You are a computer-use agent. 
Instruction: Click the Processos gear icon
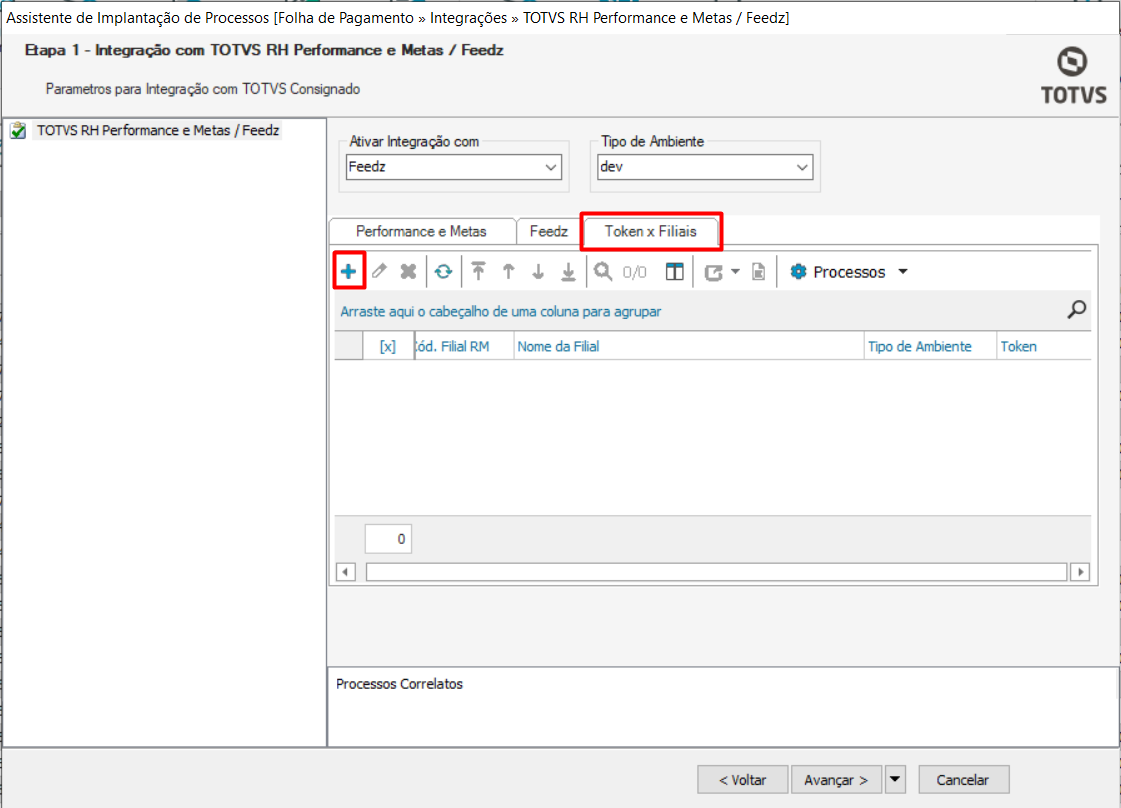[x=798, y=271]
